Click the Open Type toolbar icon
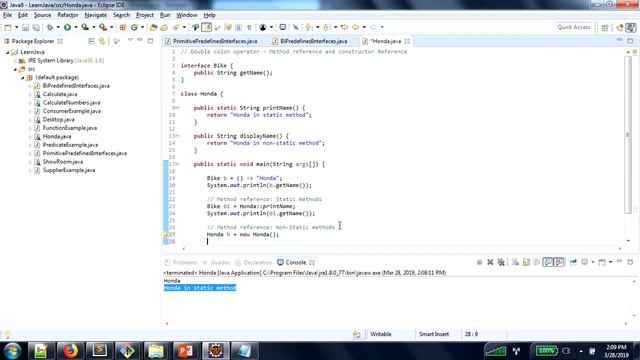The image size is (640, 360). click(153, 27)
